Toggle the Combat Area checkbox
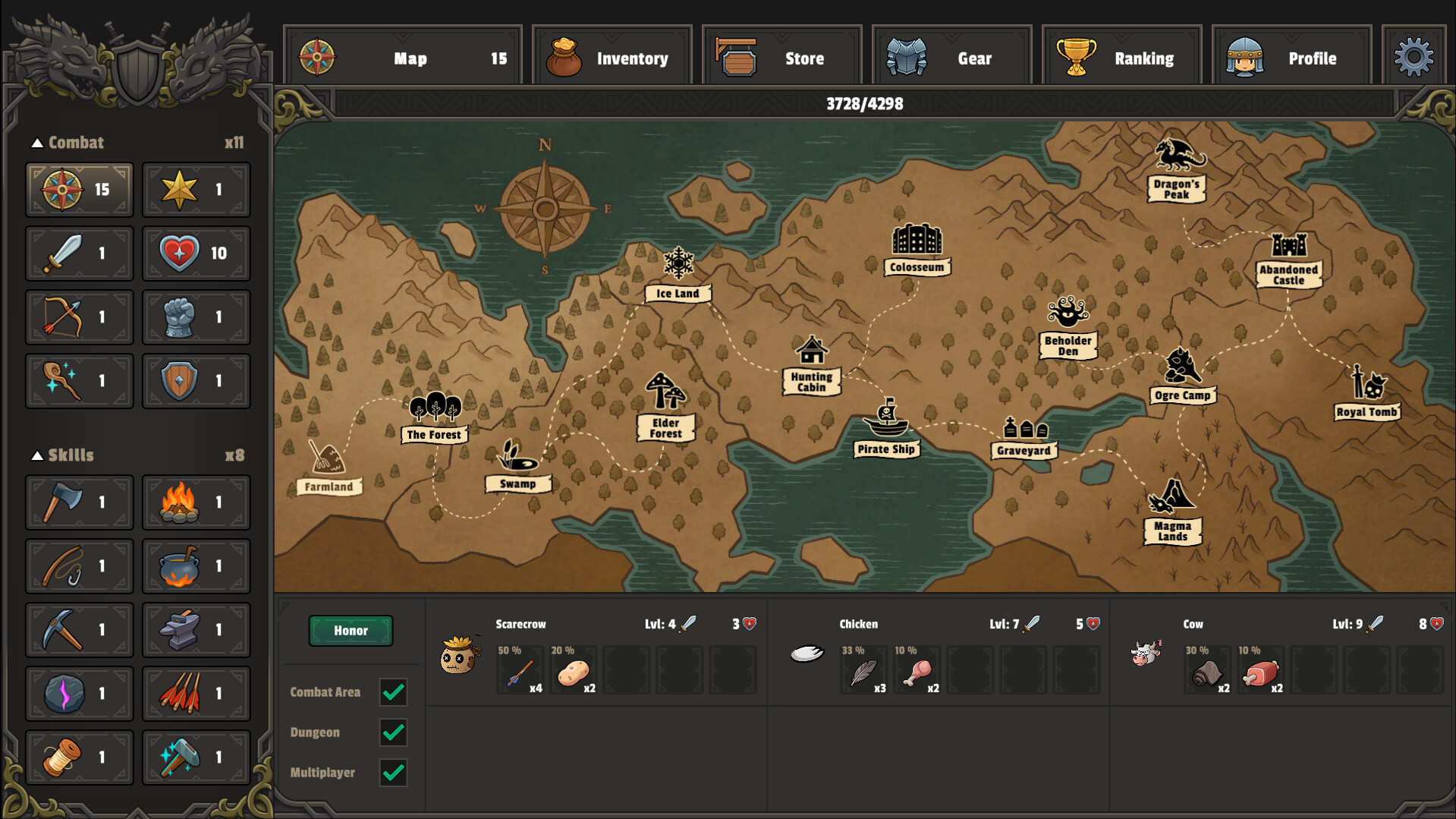This screenshot has width=1456, height=819. tap(393, 692)
